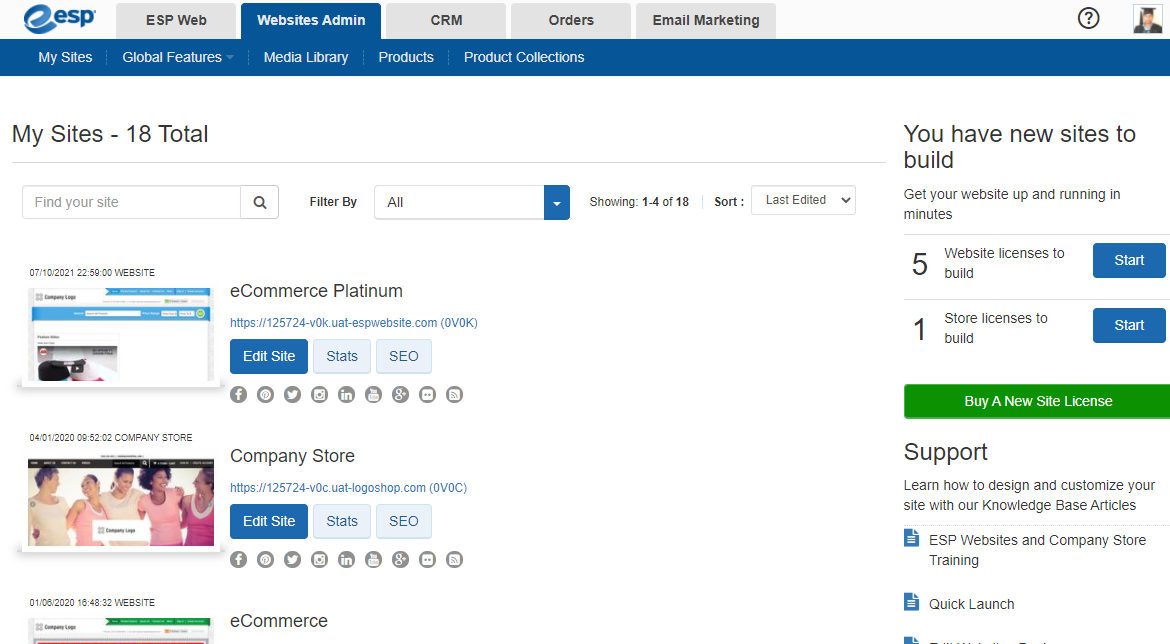Click Edit Site for Company Store

(x=269, y=521)
